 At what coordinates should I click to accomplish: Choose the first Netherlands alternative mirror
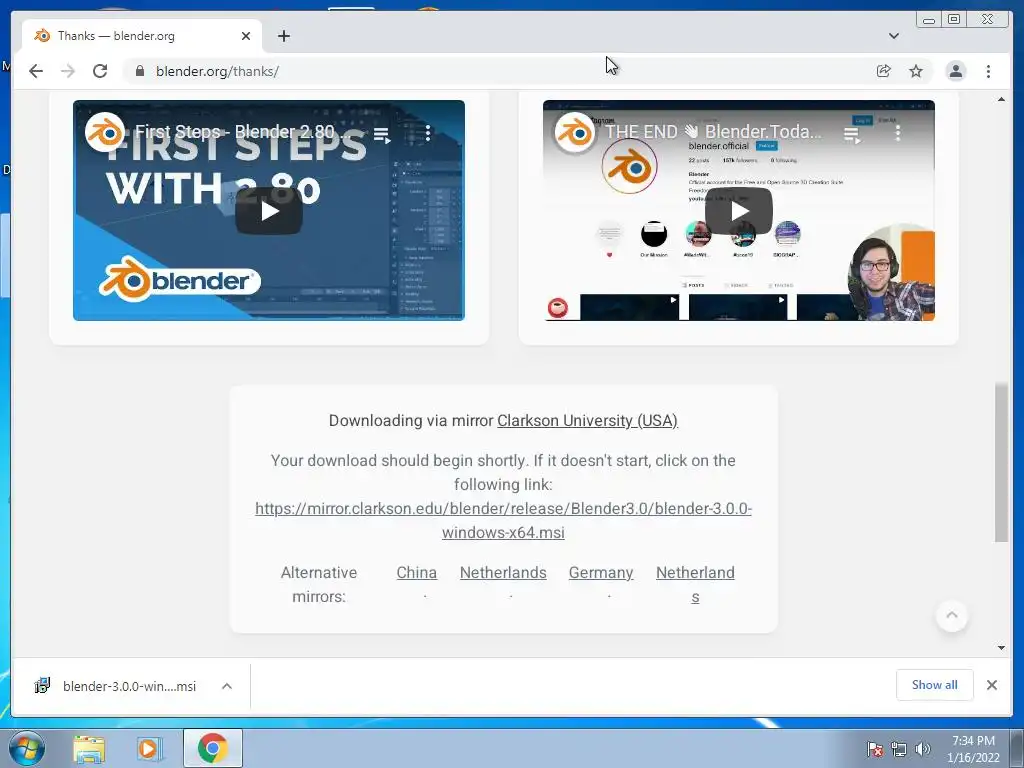click(503, 573)
